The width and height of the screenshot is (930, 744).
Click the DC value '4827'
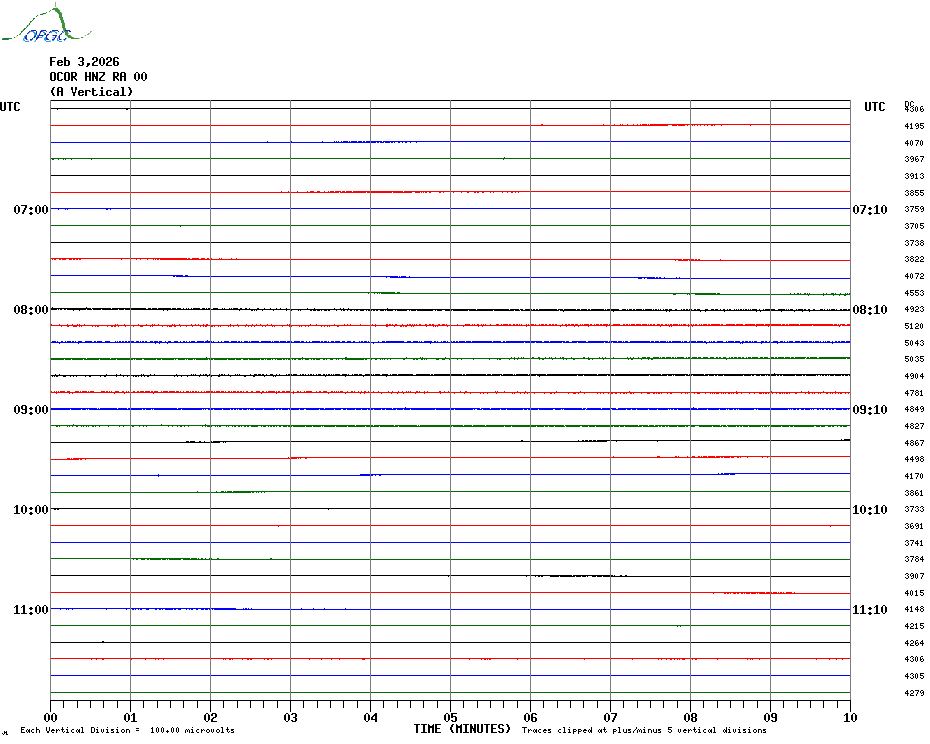tap(914, 426)
